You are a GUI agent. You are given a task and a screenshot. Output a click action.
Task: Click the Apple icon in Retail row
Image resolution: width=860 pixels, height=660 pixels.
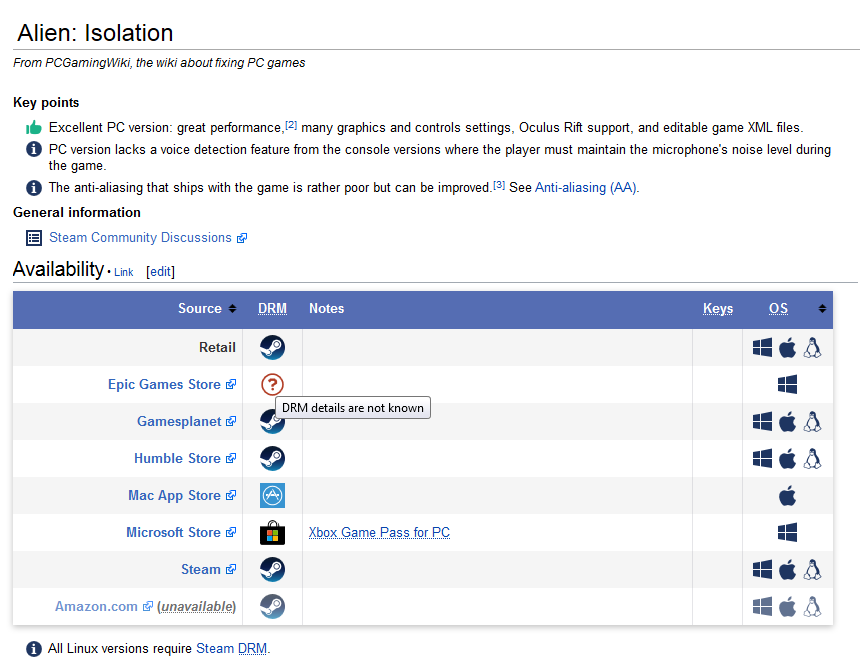click(788, 347)
